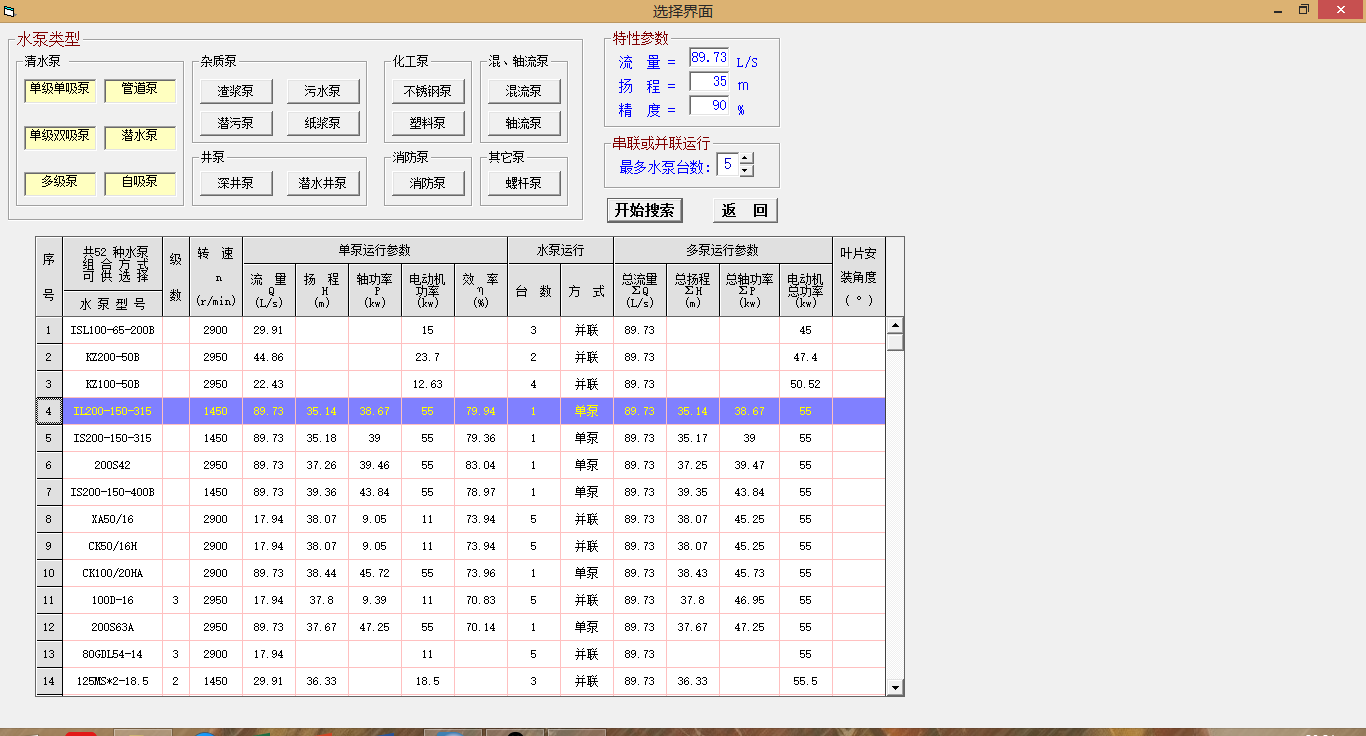Toggle the 自吸泵 pump type
1366x736 pixels.
pos(140,184)
